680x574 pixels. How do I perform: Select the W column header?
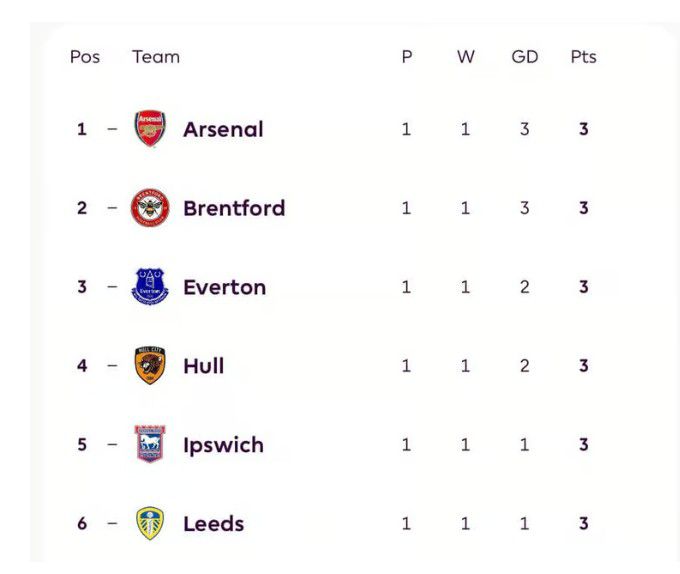click(x=466, y=57)
